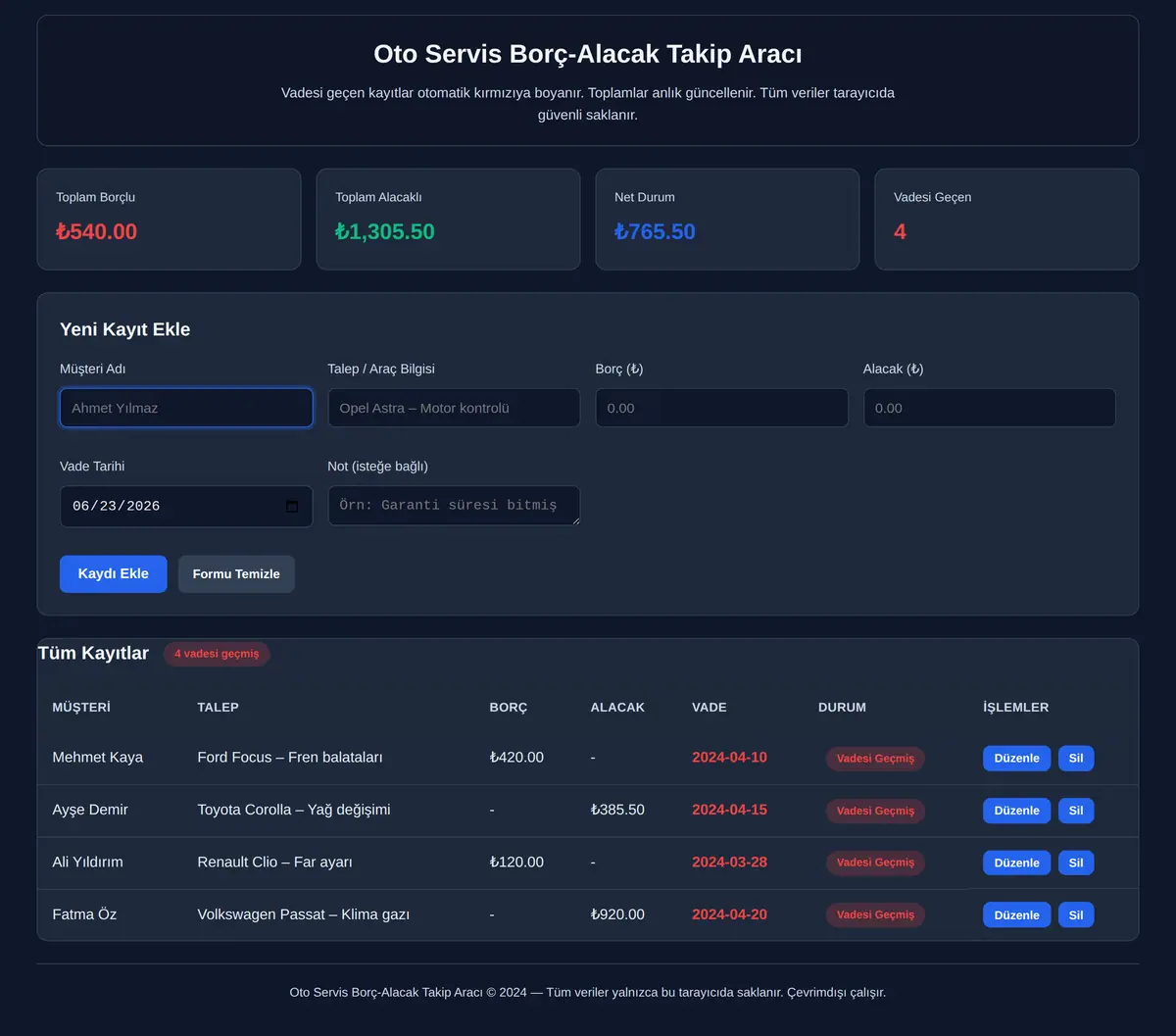Select the Alacak (₺) amount field
The height and width of the screenshot is (1036, 1176).
pos(990,408)
